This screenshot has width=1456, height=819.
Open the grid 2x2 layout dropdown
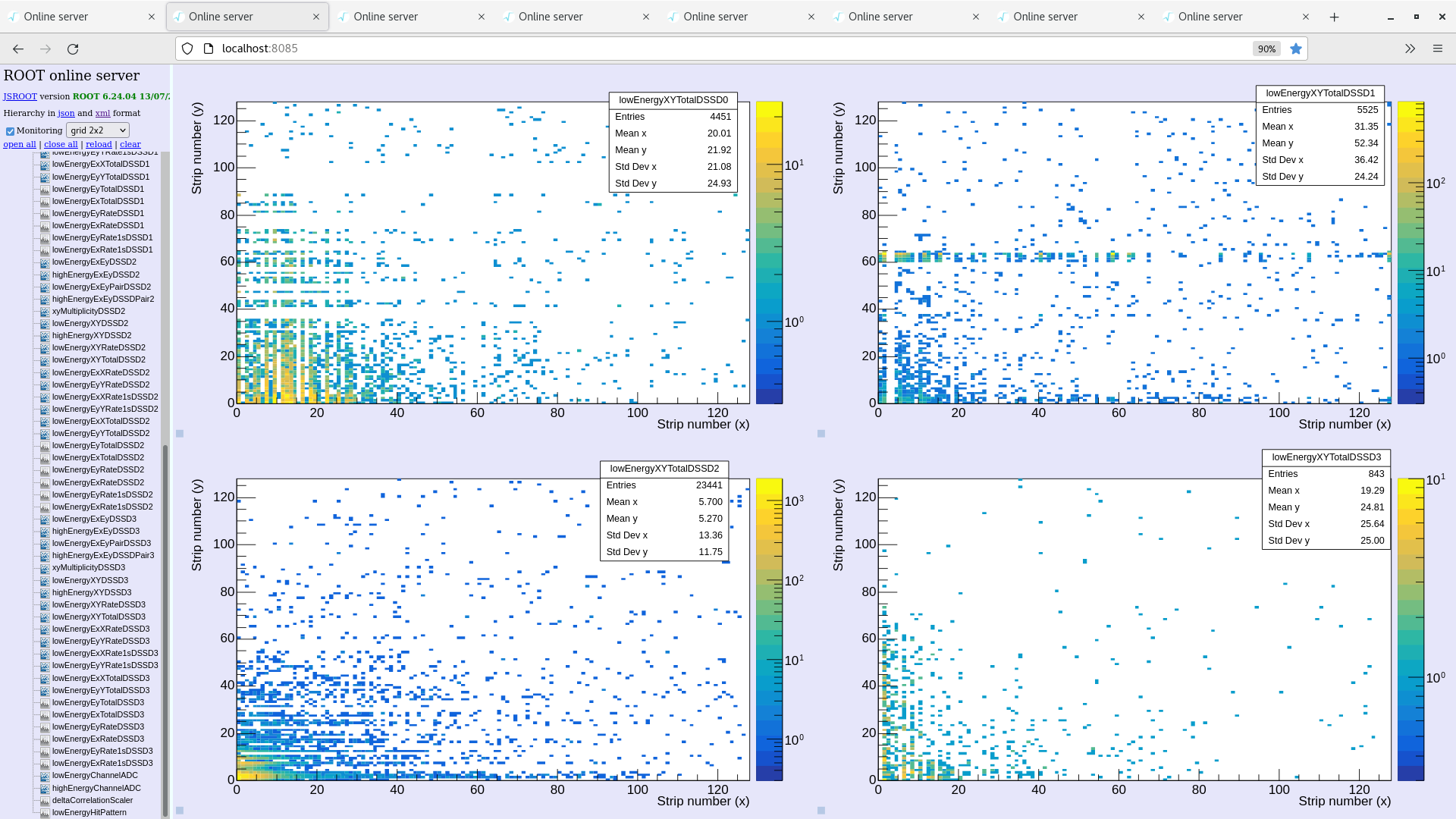click(x=98, y=130)
